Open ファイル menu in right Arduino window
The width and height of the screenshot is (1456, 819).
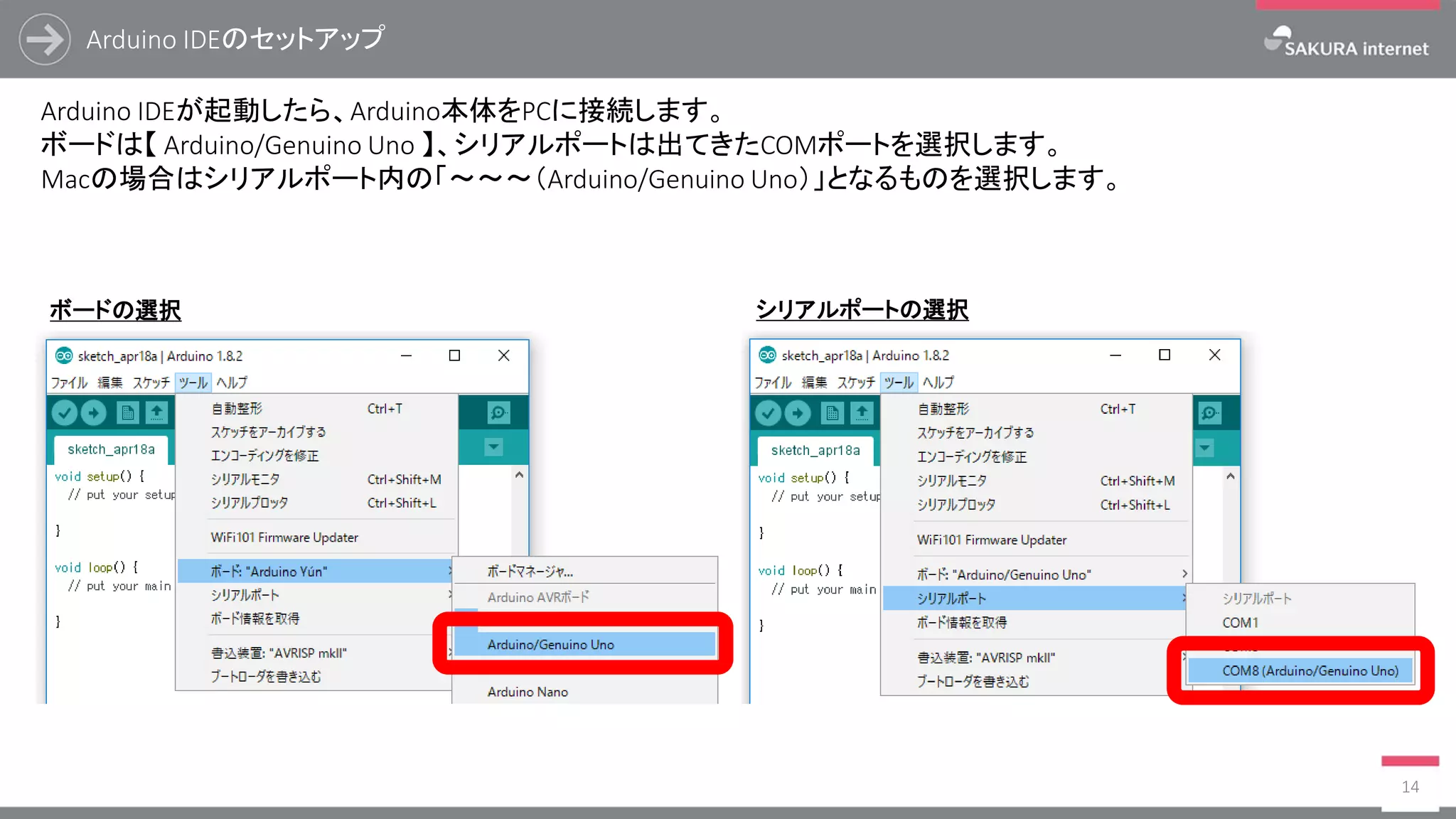773,382
